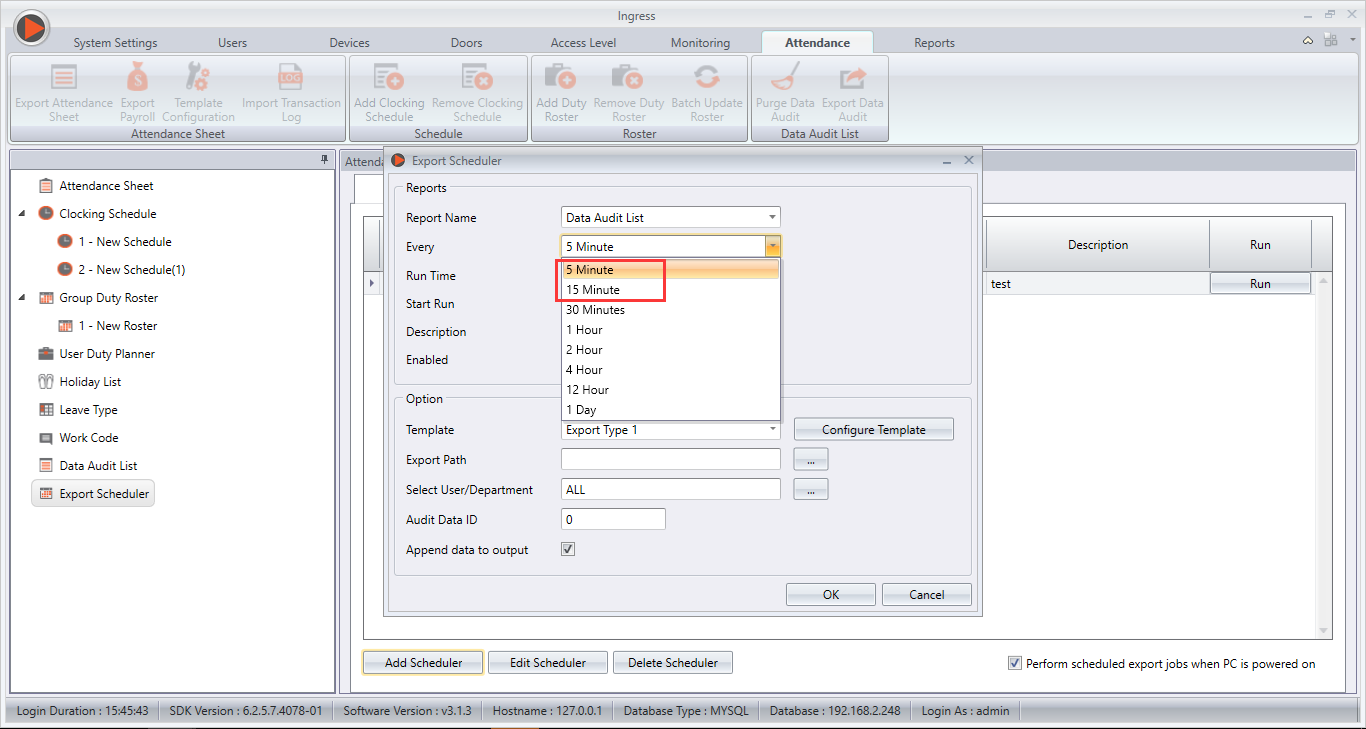Image resolution: width=1366 pixels, height=729 pixels.
Task: Choose 30 Minutes from the interval list
Action: click(671, 310)
